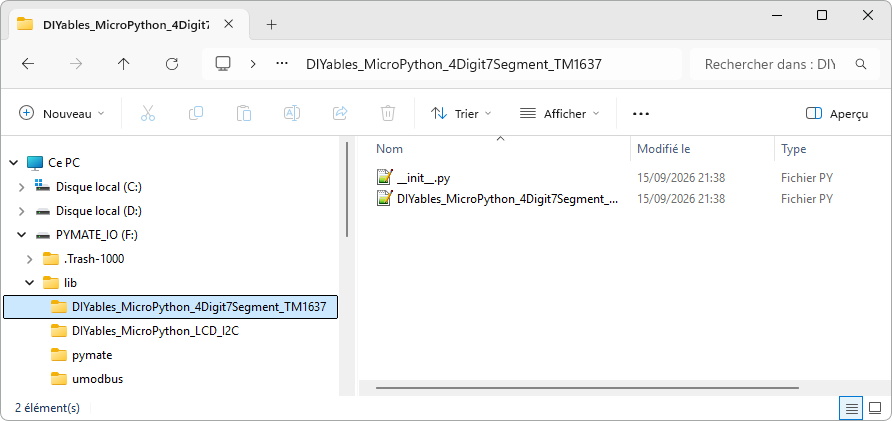This screenshot has width=892, height=421.
Task: Click the modified date of __init__.py
Action: coord(681,178)
